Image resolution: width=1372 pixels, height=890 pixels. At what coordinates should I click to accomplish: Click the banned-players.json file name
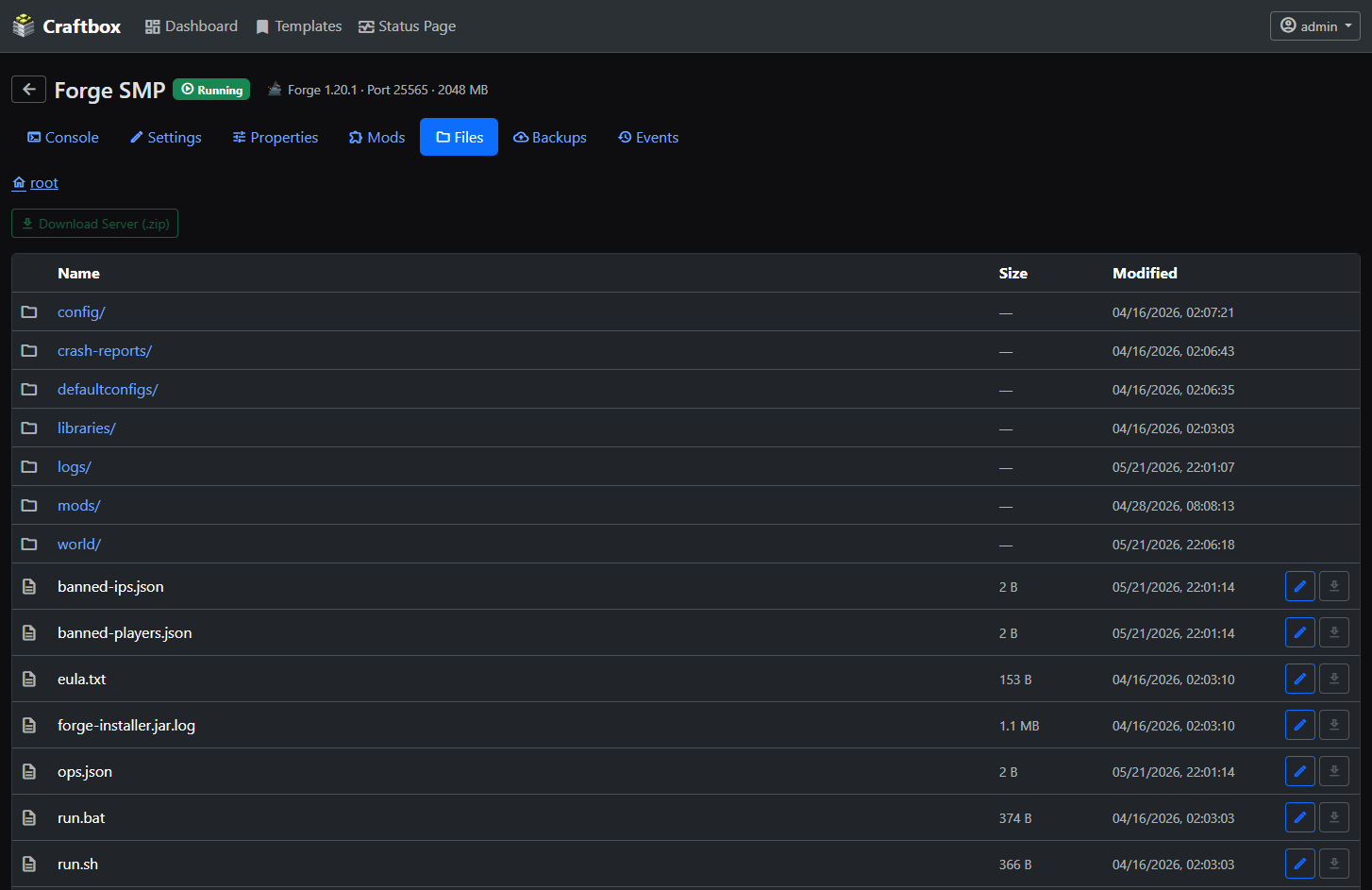(x=125, y=632)
